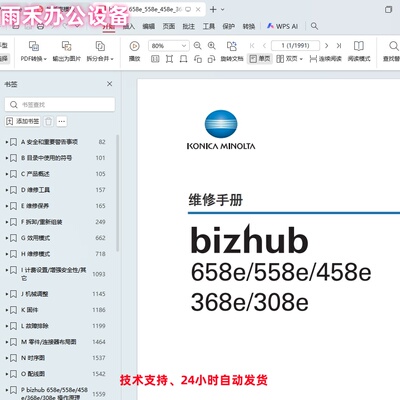The image size is (400, 400).
Task: Close the 658e_558e_458e document tab
Action: click(x=198, y=10)
